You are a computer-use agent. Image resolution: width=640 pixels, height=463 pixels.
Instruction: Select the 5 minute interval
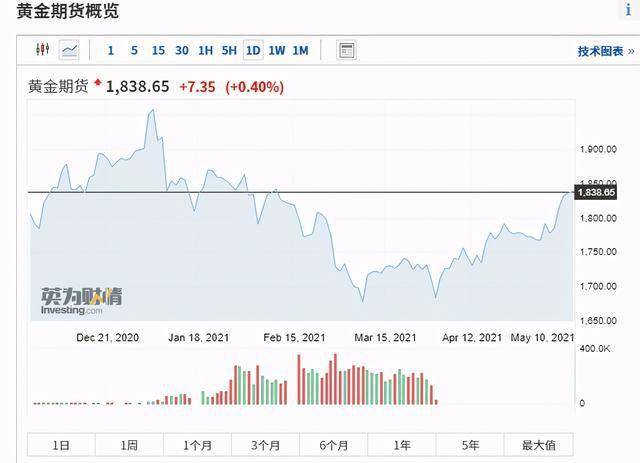point(134,51)
